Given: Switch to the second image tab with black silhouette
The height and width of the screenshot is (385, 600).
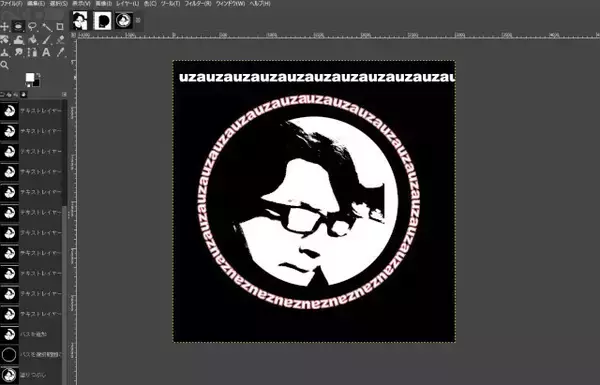Looking at the screenshot, I should (x=102, y=21).
